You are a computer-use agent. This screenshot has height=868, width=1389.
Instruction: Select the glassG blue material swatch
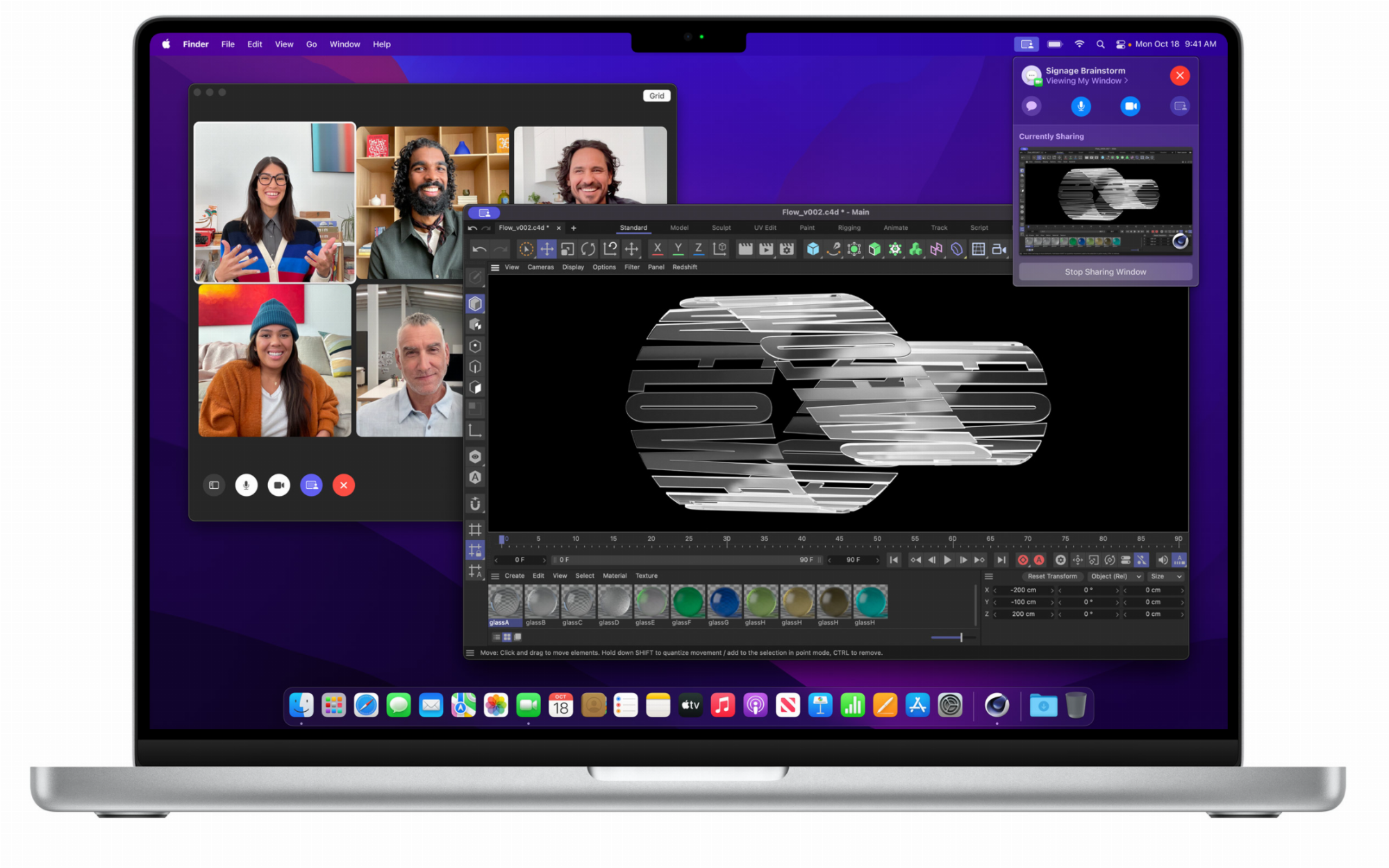click(724, 601)
